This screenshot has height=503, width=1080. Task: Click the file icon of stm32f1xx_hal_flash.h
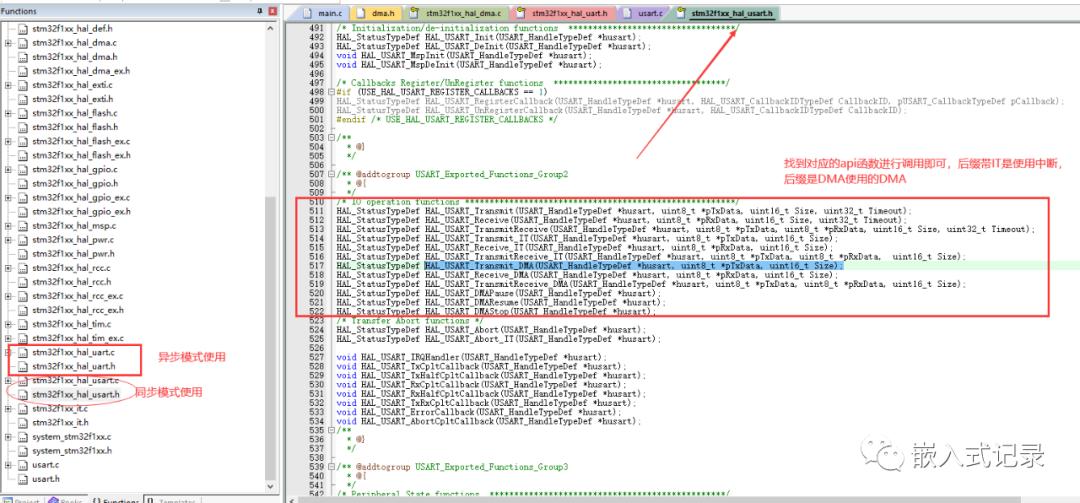tap(23, 127)
